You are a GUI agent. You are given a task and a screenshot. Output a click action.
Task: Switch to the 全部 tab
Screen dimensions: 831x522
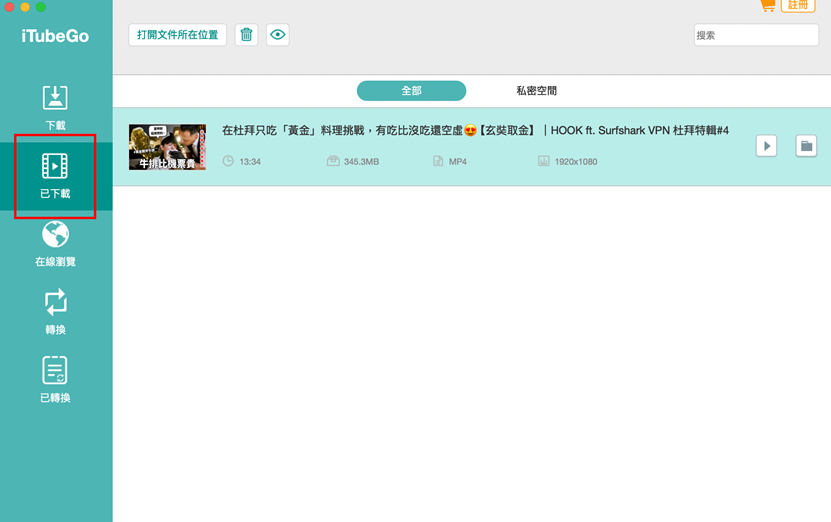point(411,91)
